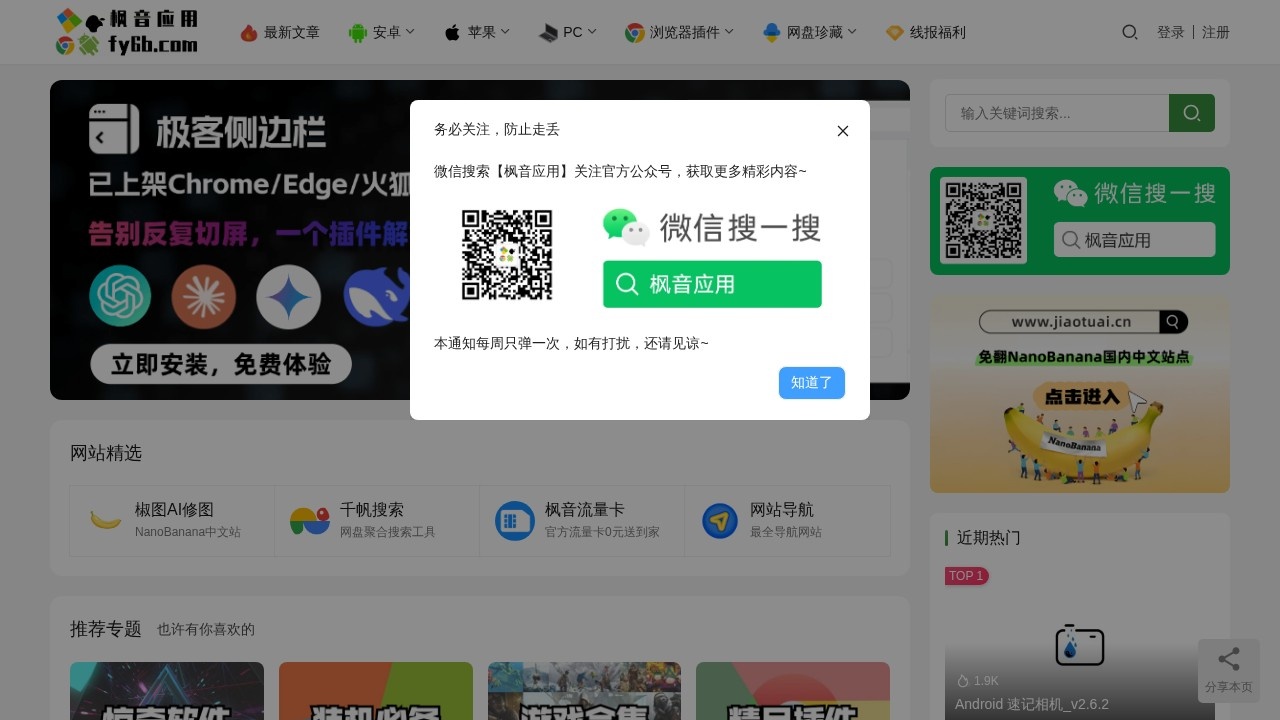Click the 分享本页 share button
Viewport: 1280px width, 720px height.
tap(1229, 670)
